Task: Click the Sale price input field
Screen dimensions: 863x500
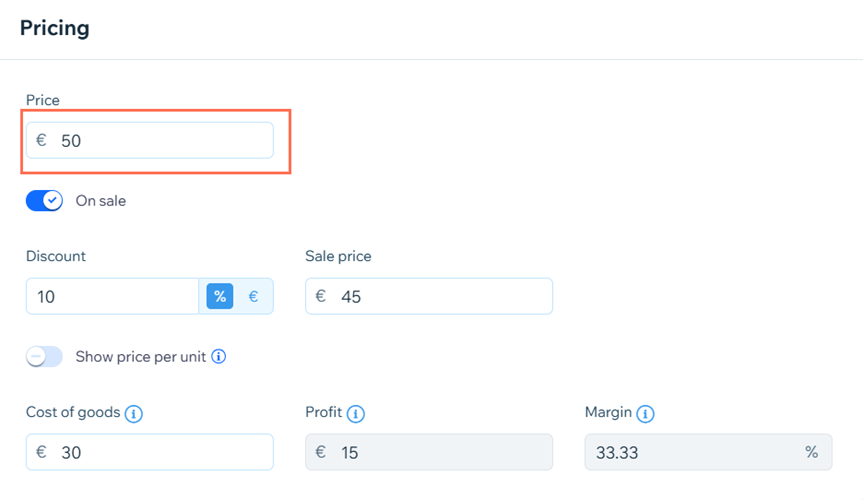Action: click(440, 296)
